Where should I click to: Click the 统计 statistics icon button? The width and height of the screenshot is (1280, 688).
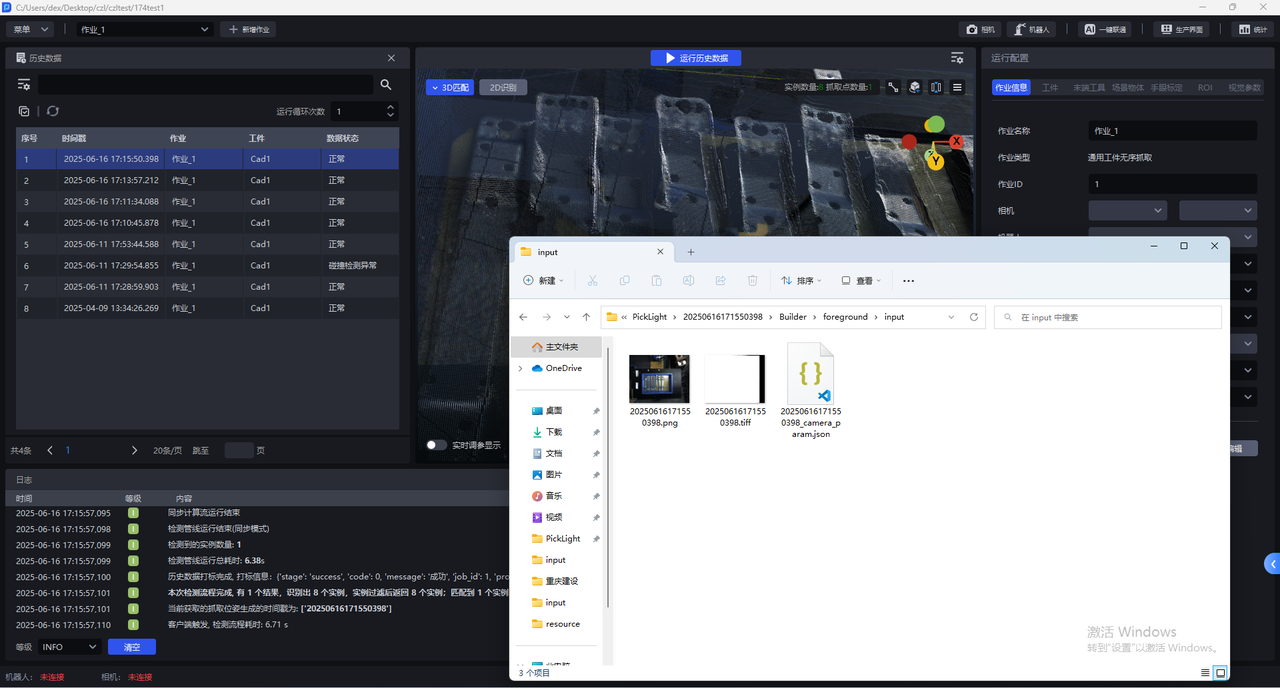pyautogui.click(x=1253, y=30)
